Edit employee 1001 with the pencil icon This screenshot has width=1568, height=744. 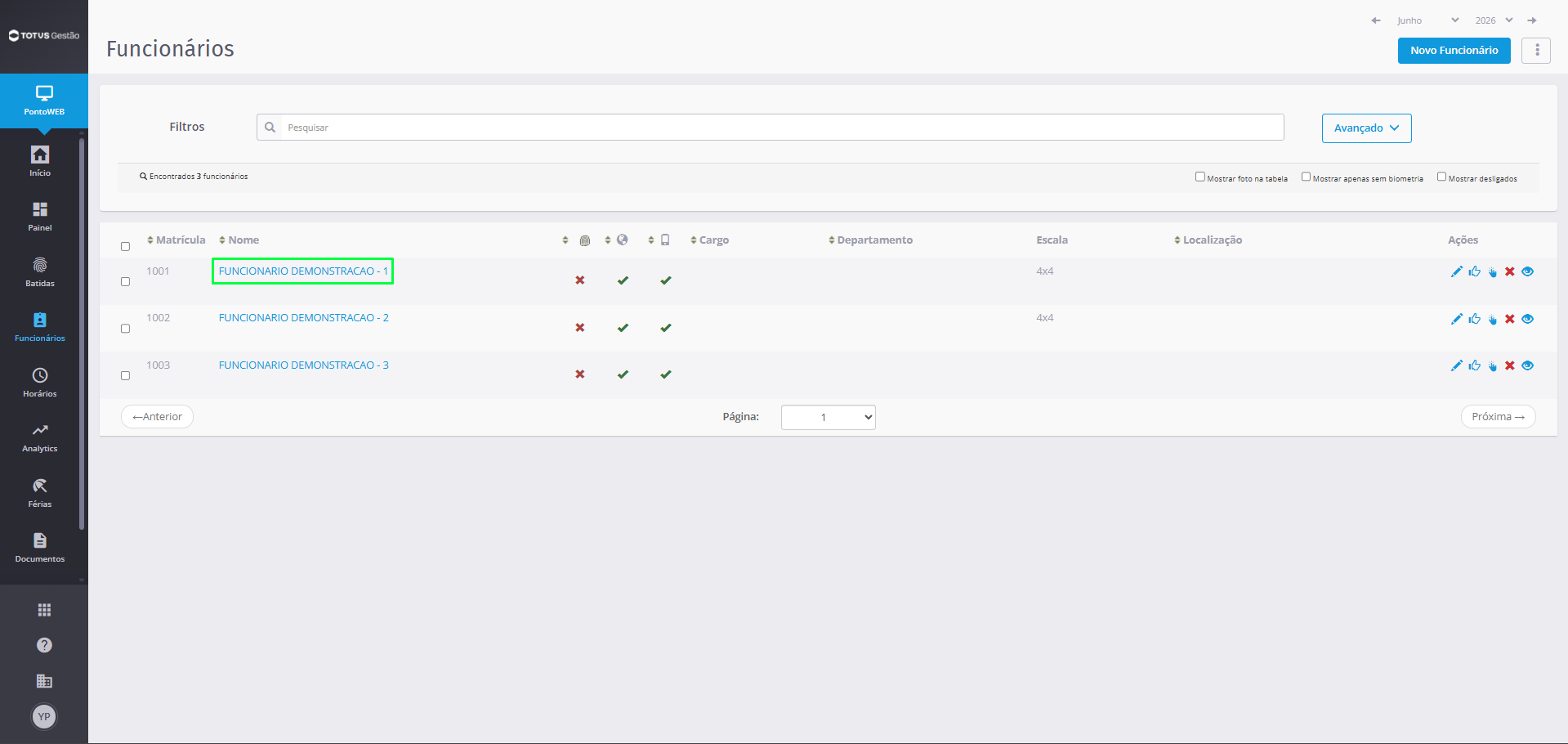[1456, 271]
